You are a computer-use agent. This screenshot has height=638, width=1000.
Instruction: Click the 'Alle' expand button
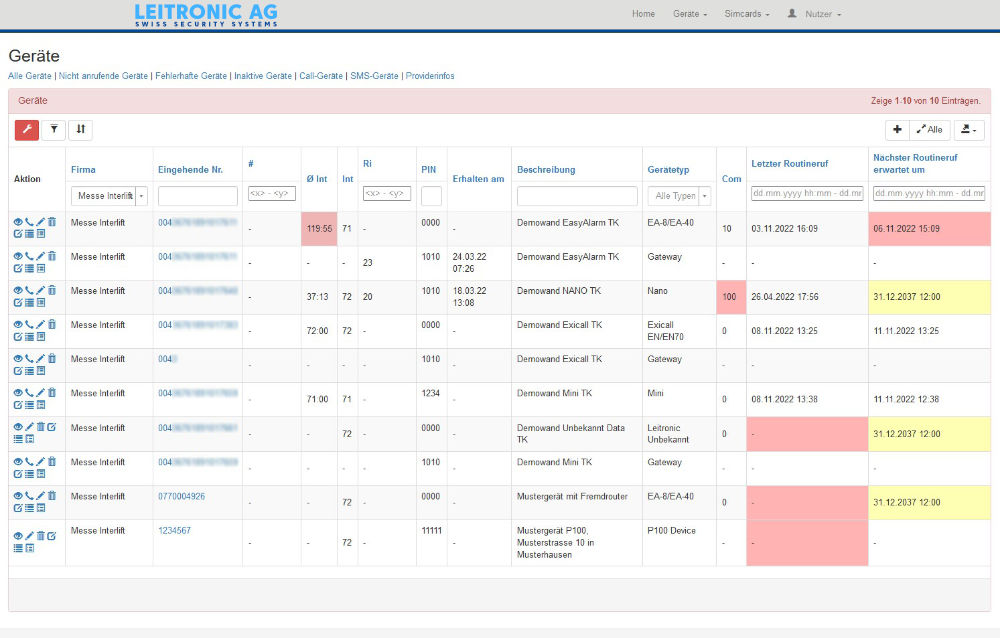pyautogui.click(x=930, y=129)
